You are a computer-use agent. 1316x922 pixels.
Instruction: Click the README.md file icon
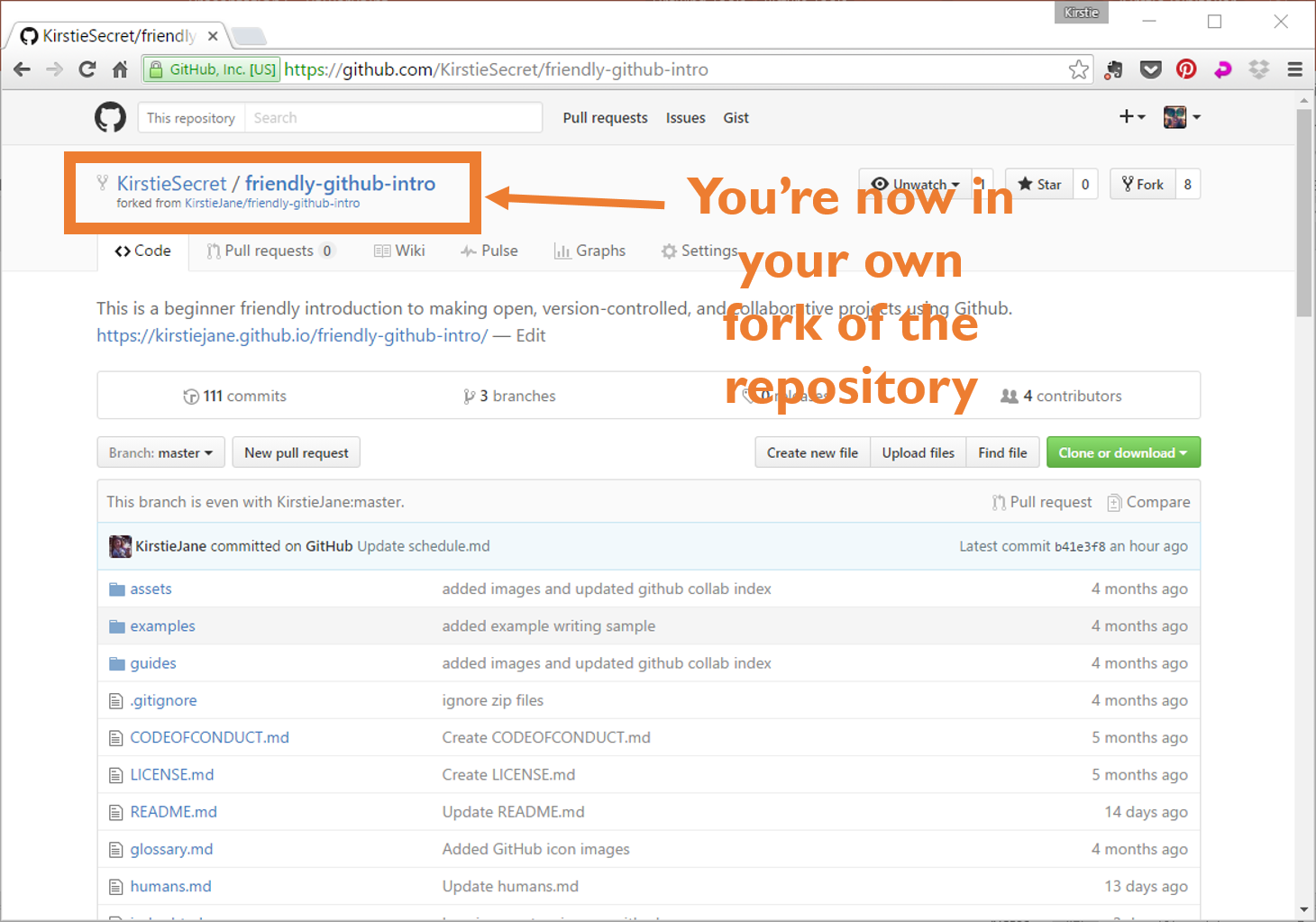click(x=115, y=812)
